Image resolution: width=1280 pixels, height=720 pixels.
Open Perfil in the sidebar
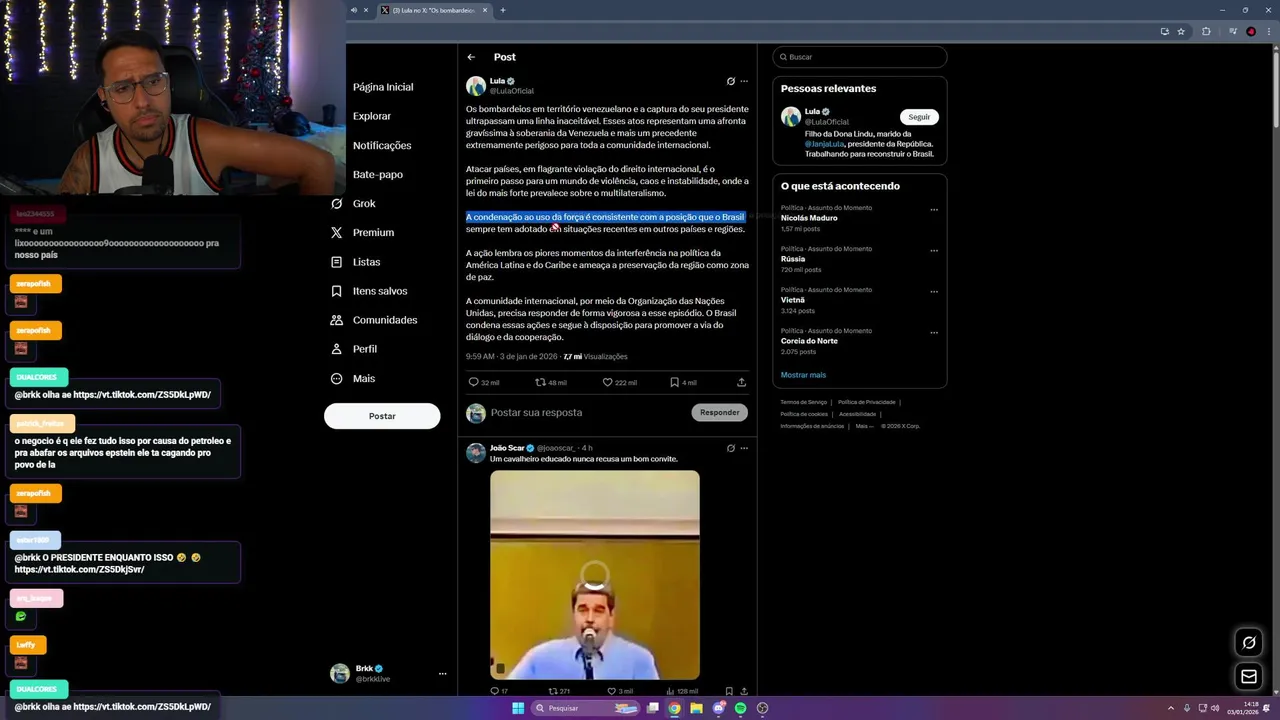(354, 349)
